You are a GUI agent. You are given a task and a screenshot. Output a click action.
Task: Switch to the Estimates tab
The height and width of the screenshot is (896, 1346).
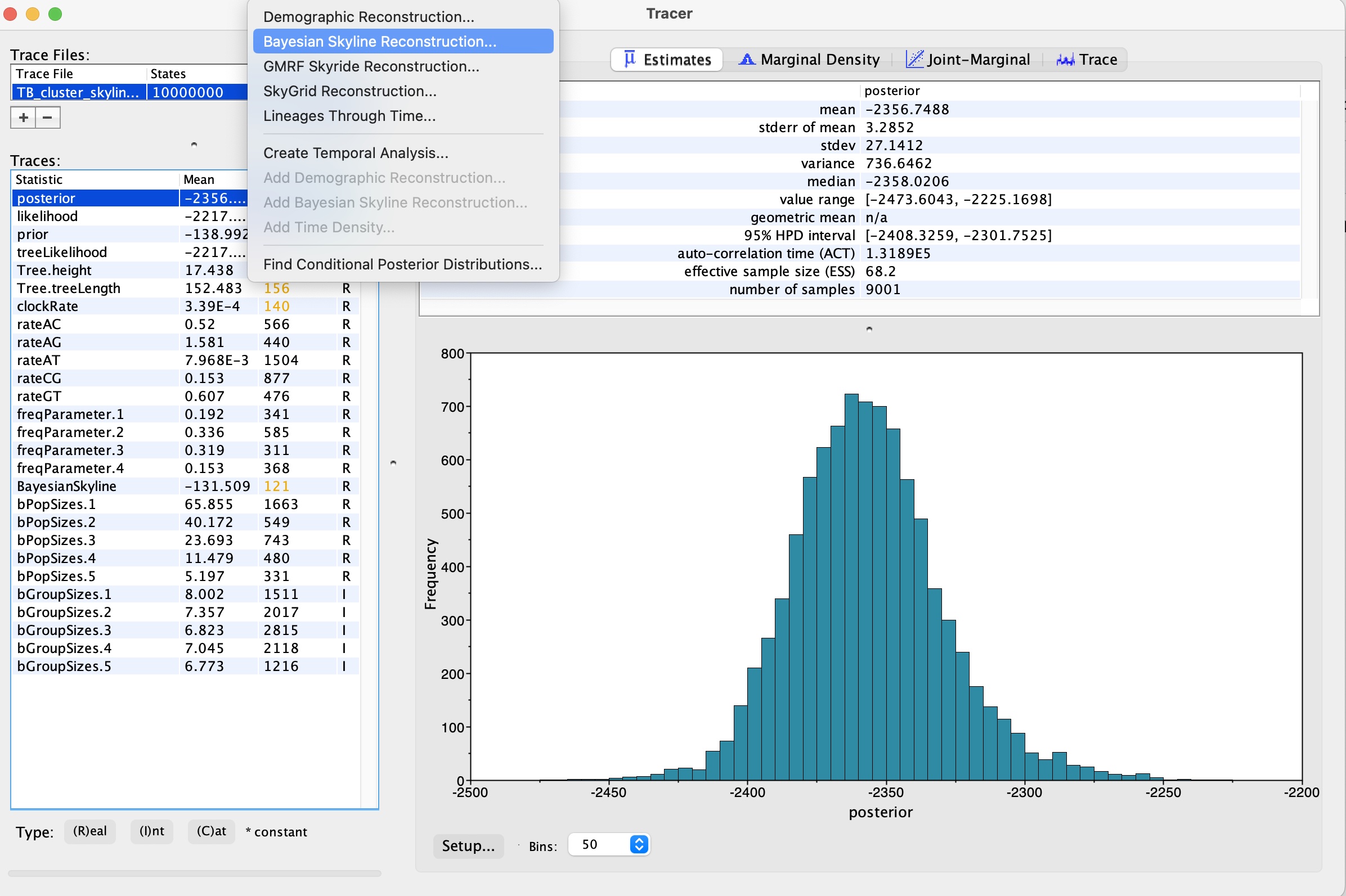(x=666, y=60)
